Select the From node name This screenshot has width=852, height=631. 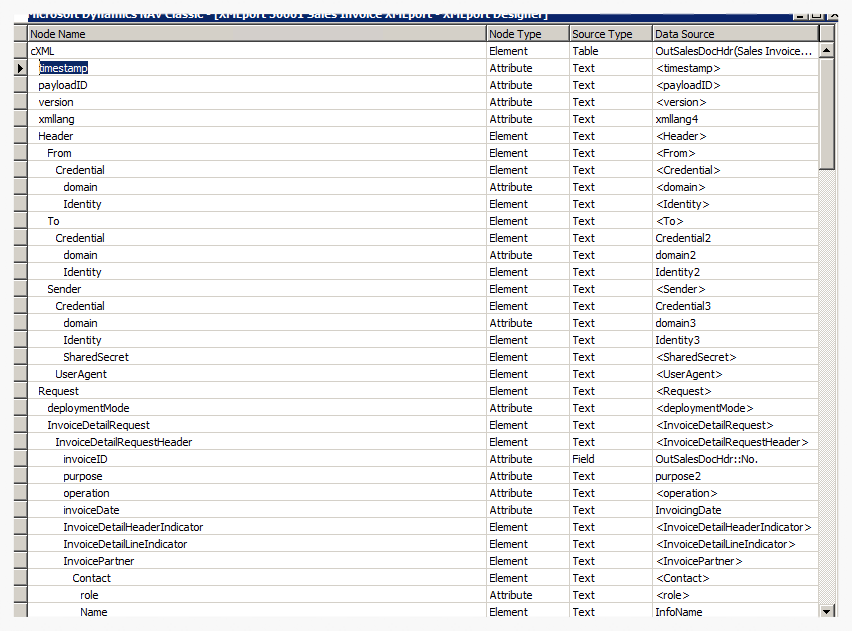[x=59, y=153]
